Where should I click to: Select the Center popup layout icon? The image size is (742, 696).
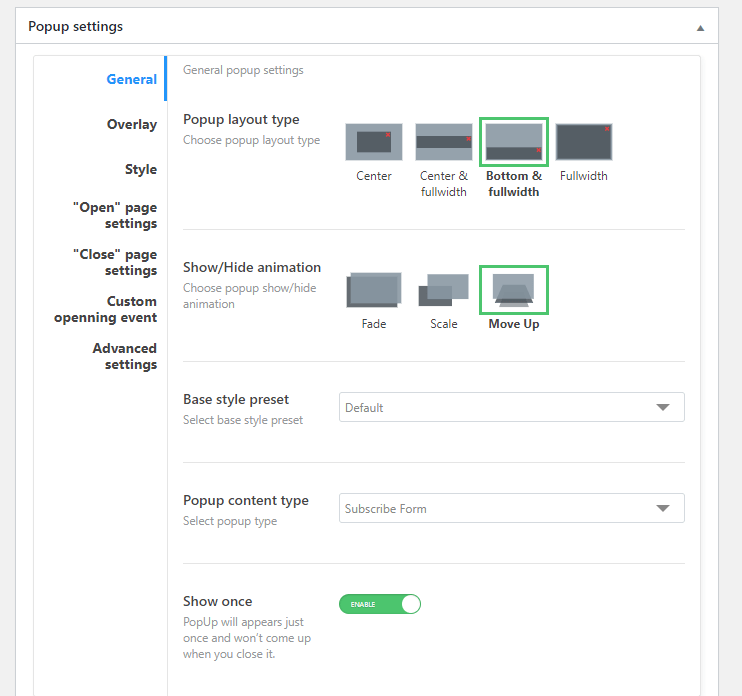(374, 142)
